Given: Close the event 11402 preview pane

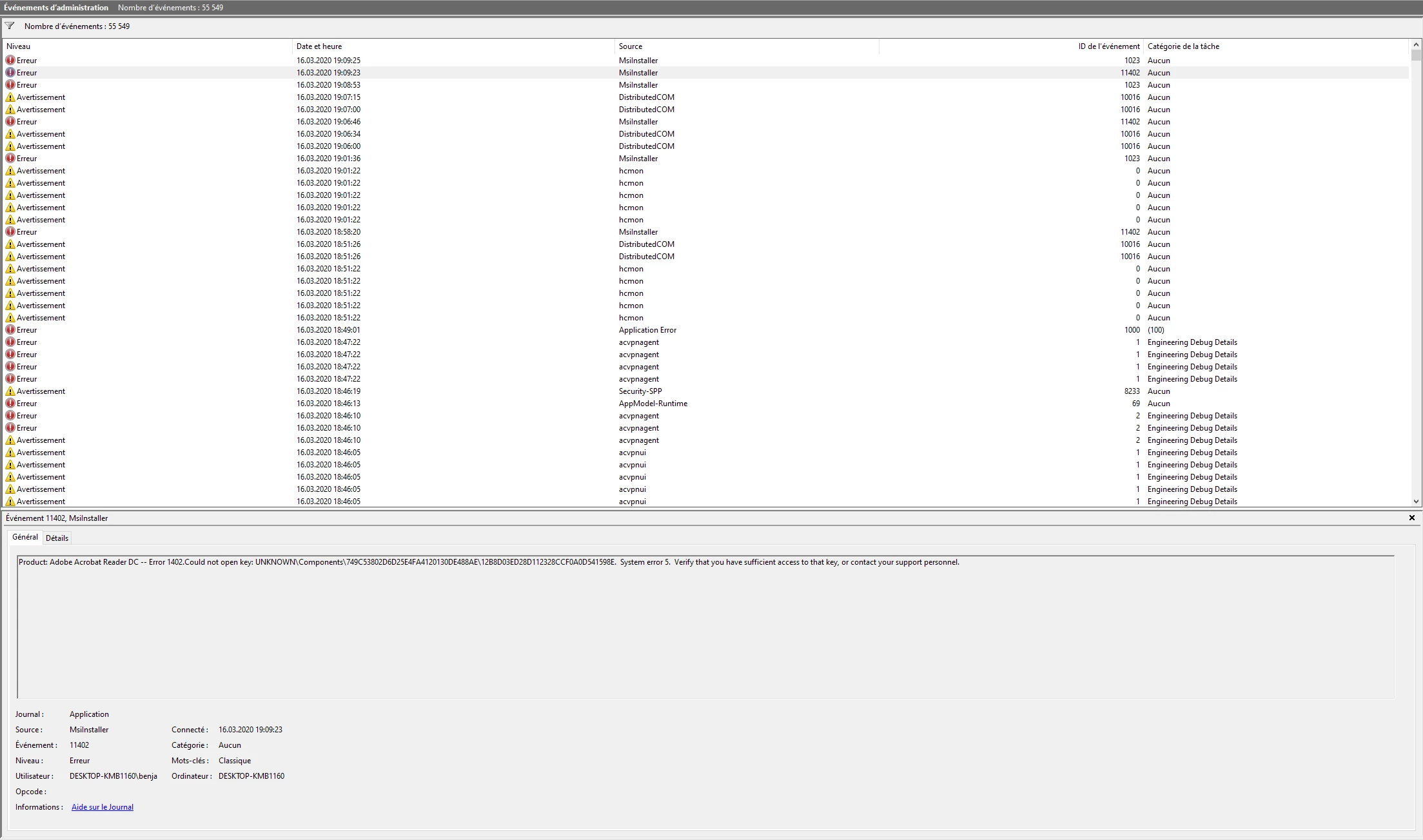Looking at the screenshot, I should click(1411, 518).
